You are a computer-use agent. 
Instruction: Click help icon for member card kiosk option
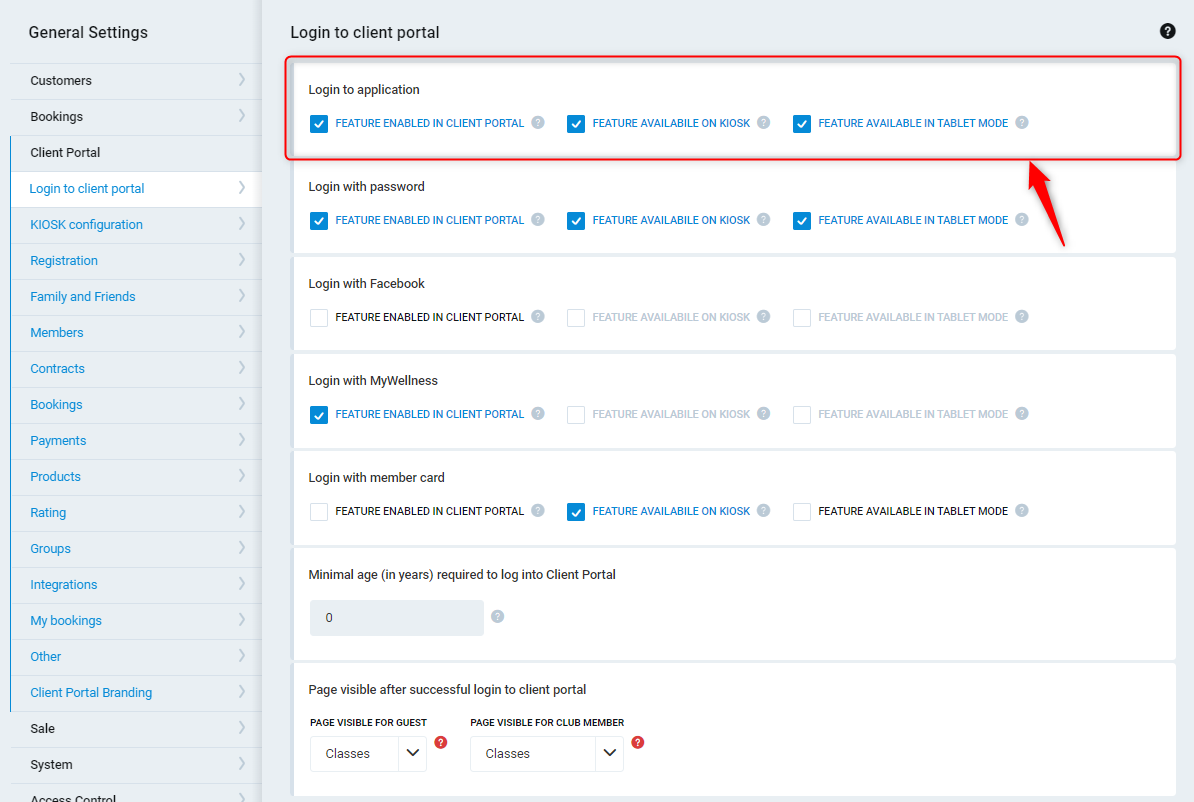pos(764,511)
